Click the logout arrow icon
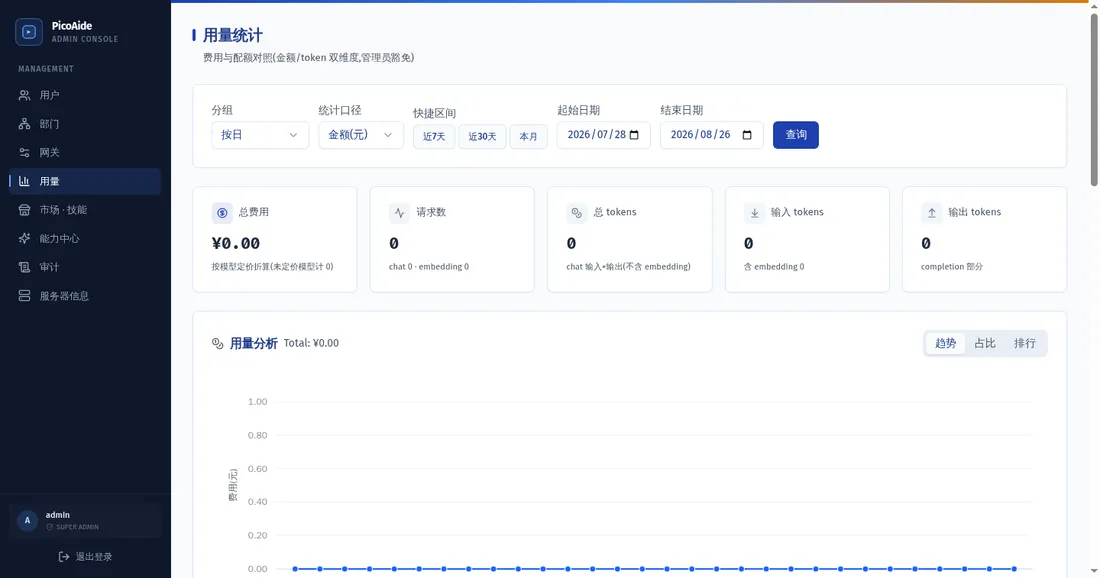 click(x=64, y=557)
